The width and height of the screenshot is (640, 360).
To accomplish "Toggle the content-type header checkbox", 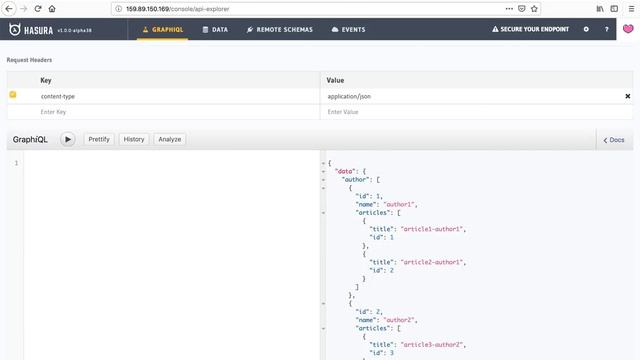I will click(13, 95).
